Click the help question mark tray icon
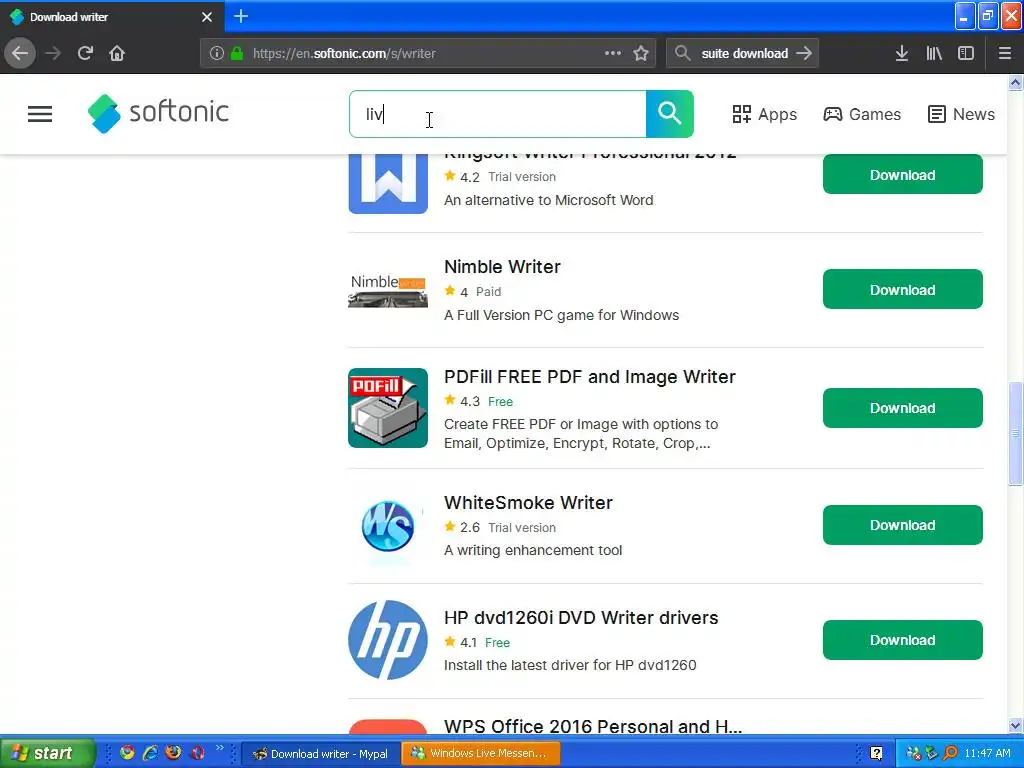Screen dimensions: 1024x768 coord(876,754)
